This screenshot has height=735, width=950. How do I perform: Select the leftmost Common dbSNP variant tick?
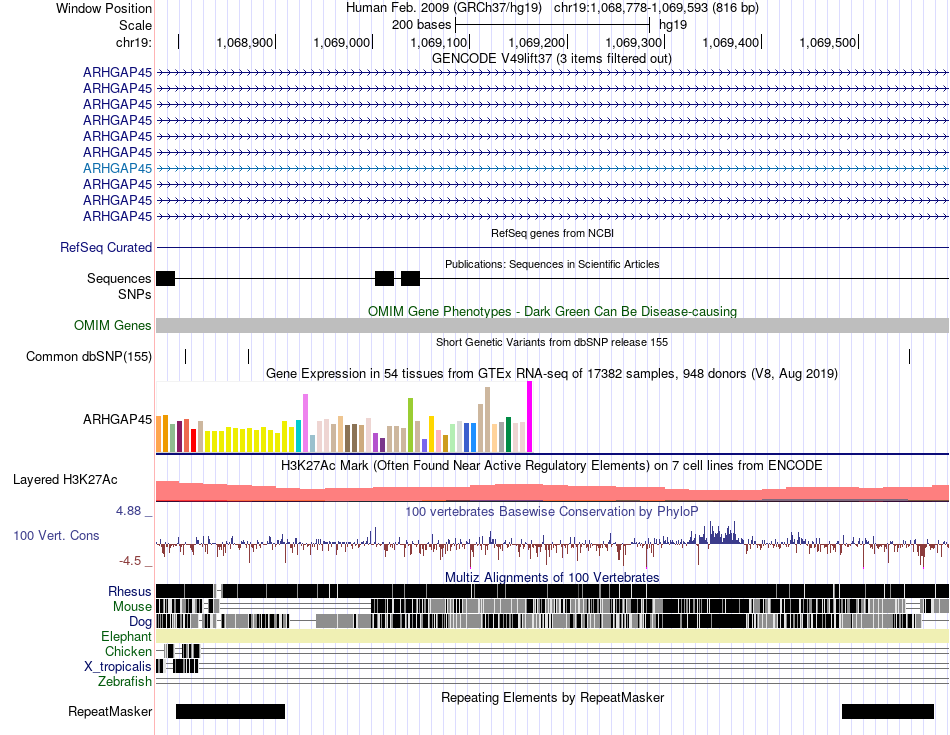click(185, 356)
